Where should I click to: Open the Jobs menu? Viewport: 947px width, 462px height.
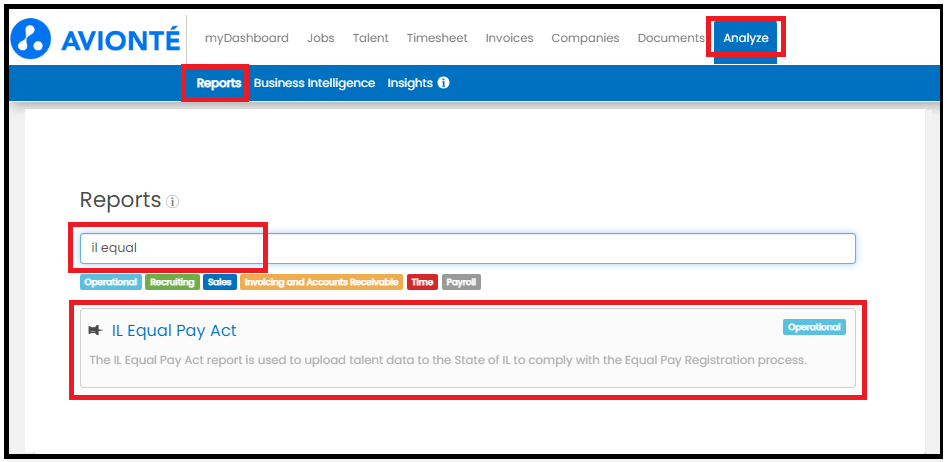321,38
